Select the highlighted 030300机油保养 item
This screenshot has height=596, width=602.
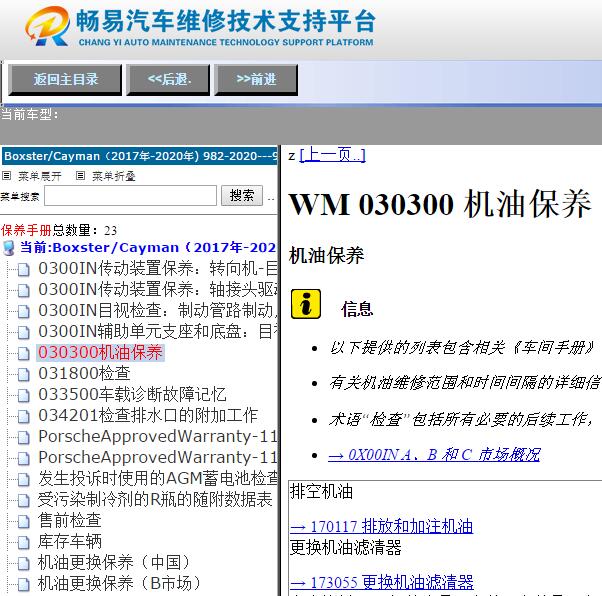click(x=100, y=352)
